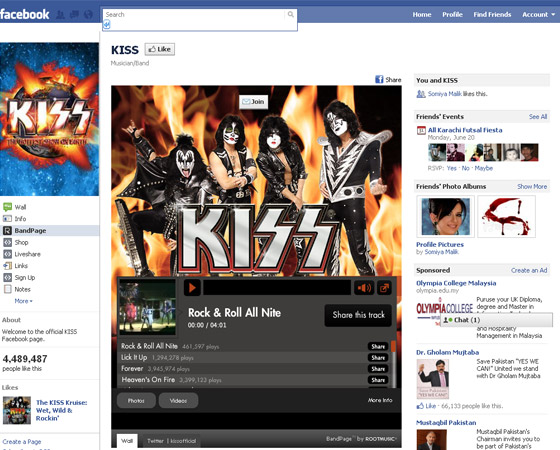Image resolution: width=560 pixels, height=450 pixels.
Task: Click the track progress bar
Action: coord(277,288)
